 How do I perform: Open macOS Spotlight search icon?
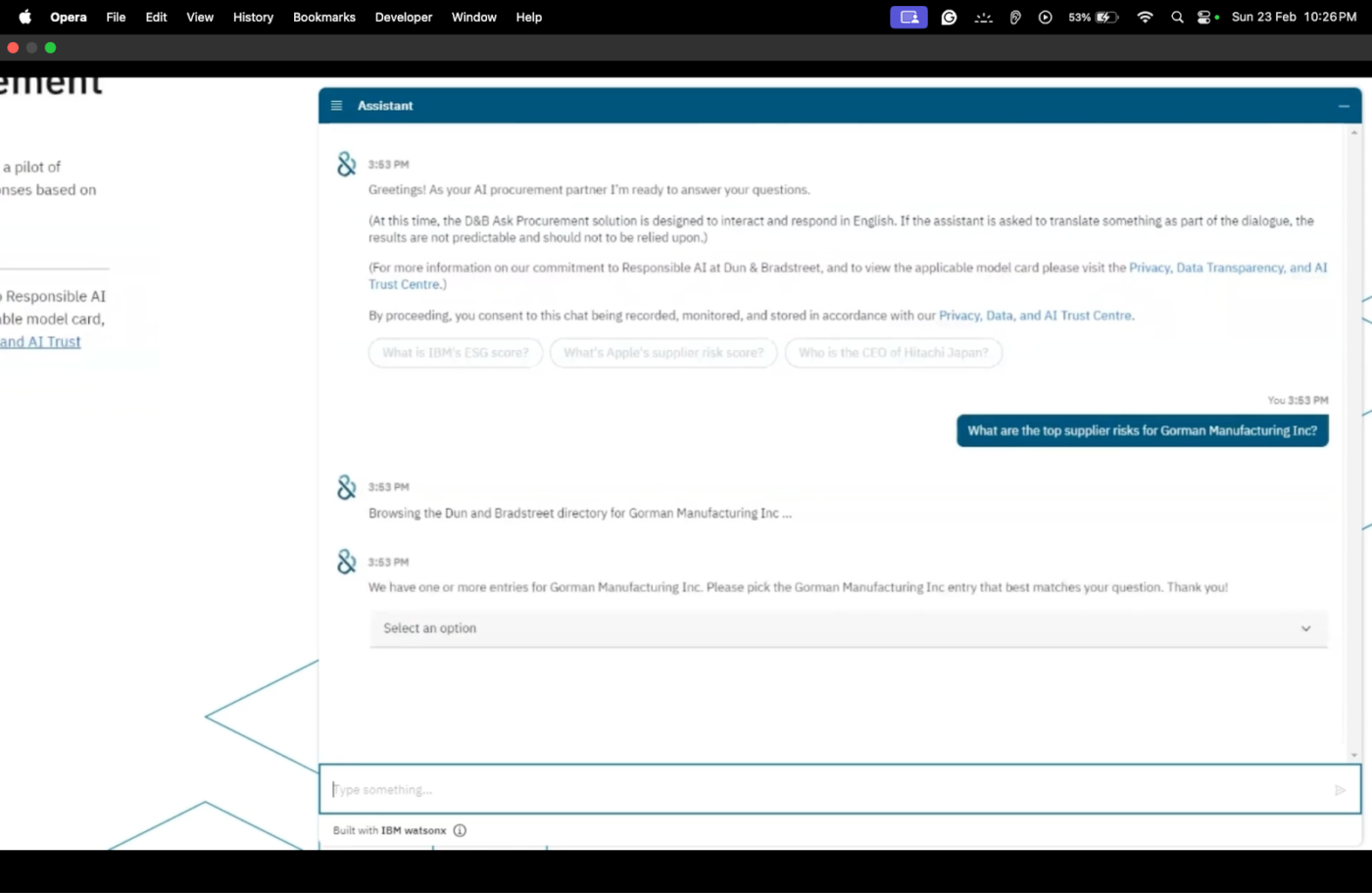pyautogui.click(x=1177, y=17)
